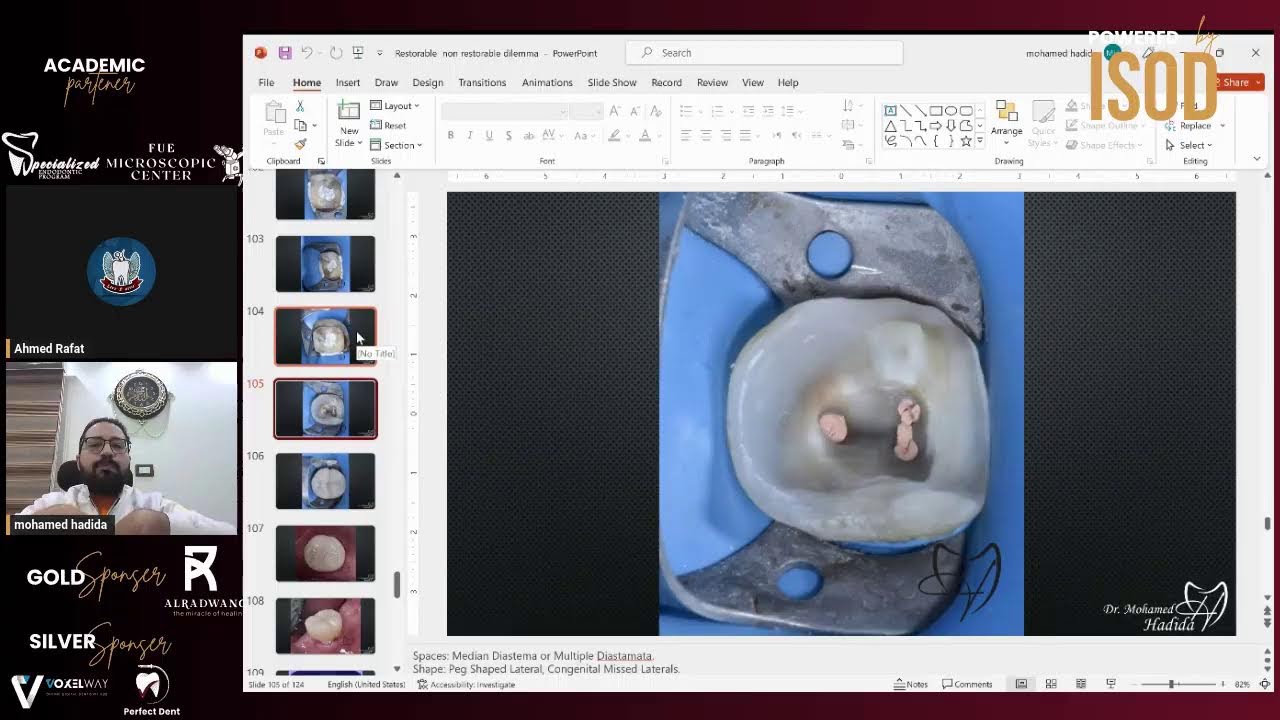Screen dimensions: 1280x720
Task: Select the Star shape in gallery
Action: (x=966, y=141)
